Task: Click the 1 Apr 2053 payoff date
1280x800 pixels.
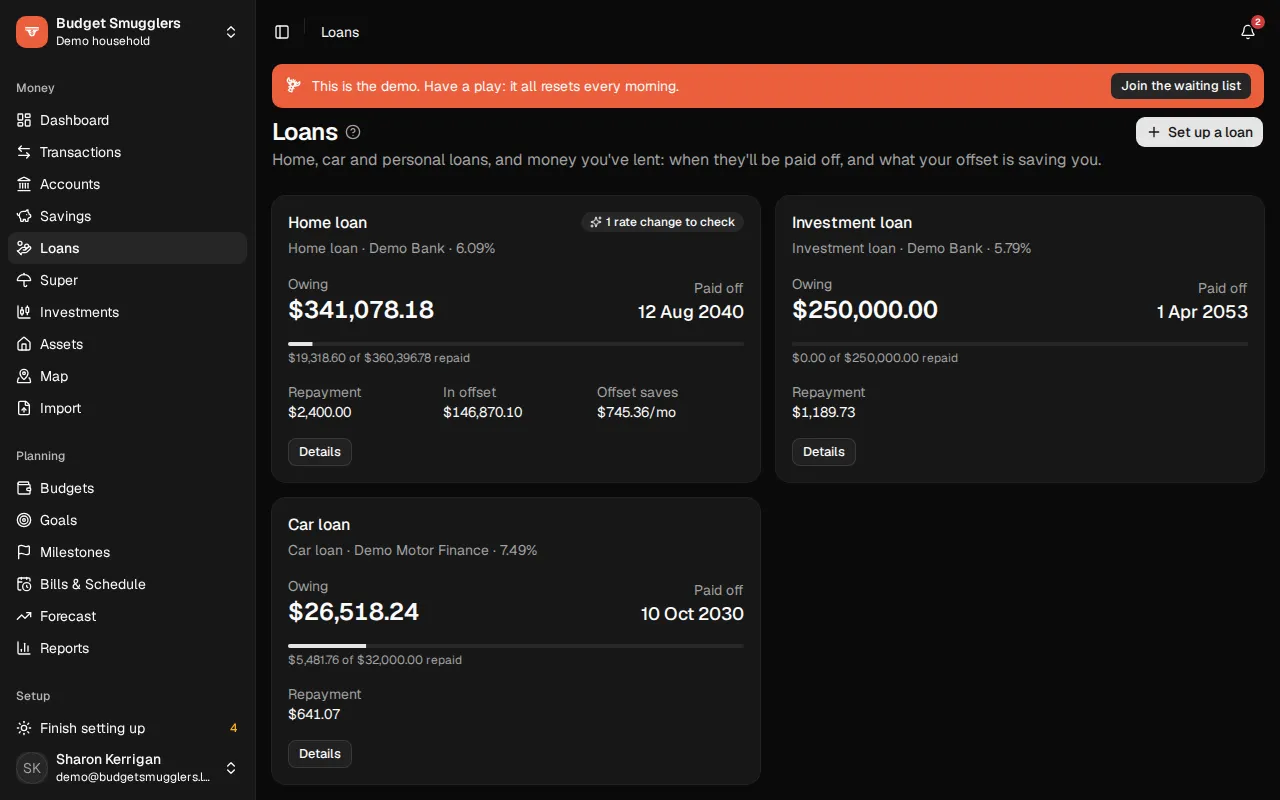Action: (1202, 312)
